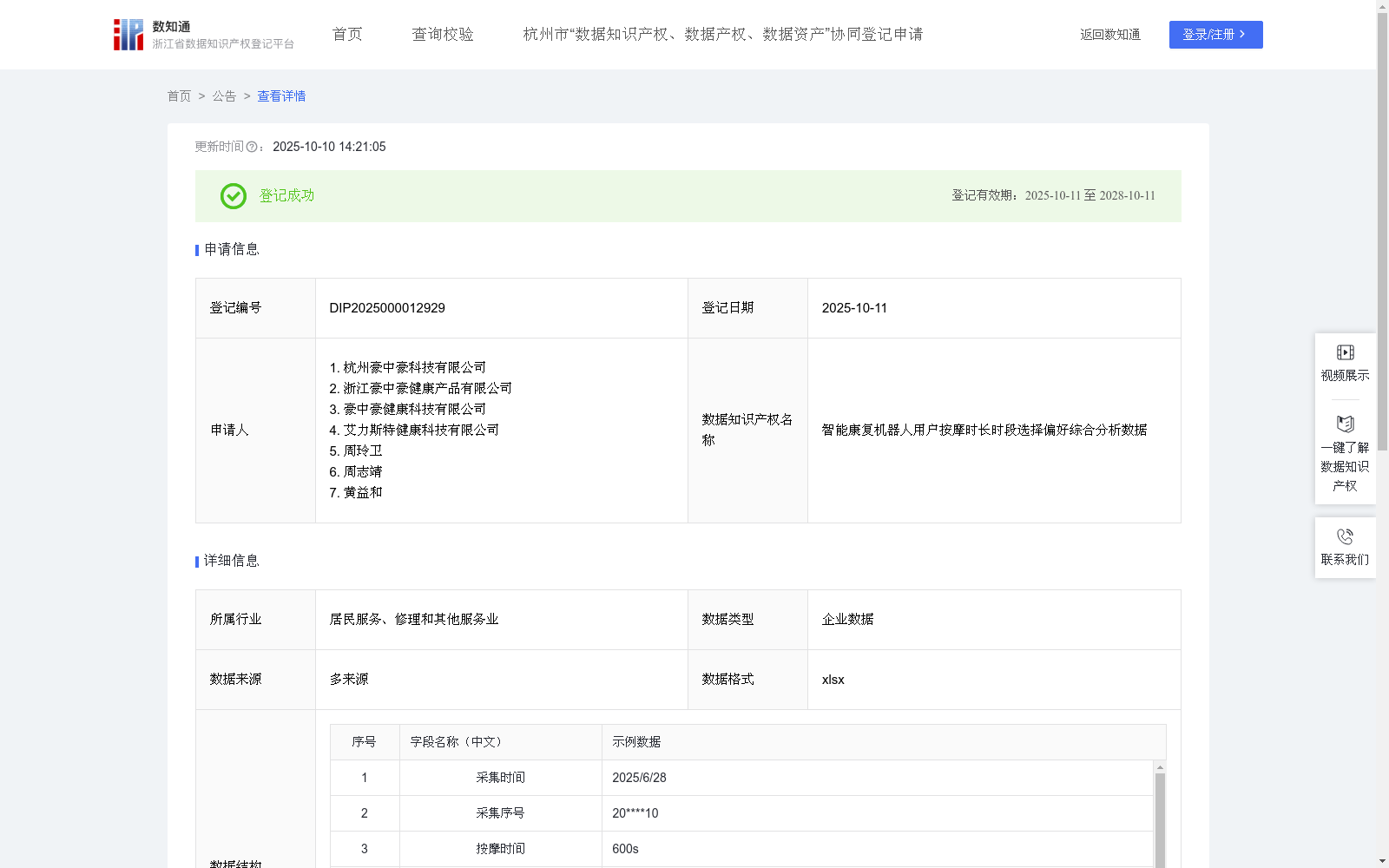Open 查询校验 navigation item
The width and height of the screenshot is (1389, 868).
tap(443, 35)
